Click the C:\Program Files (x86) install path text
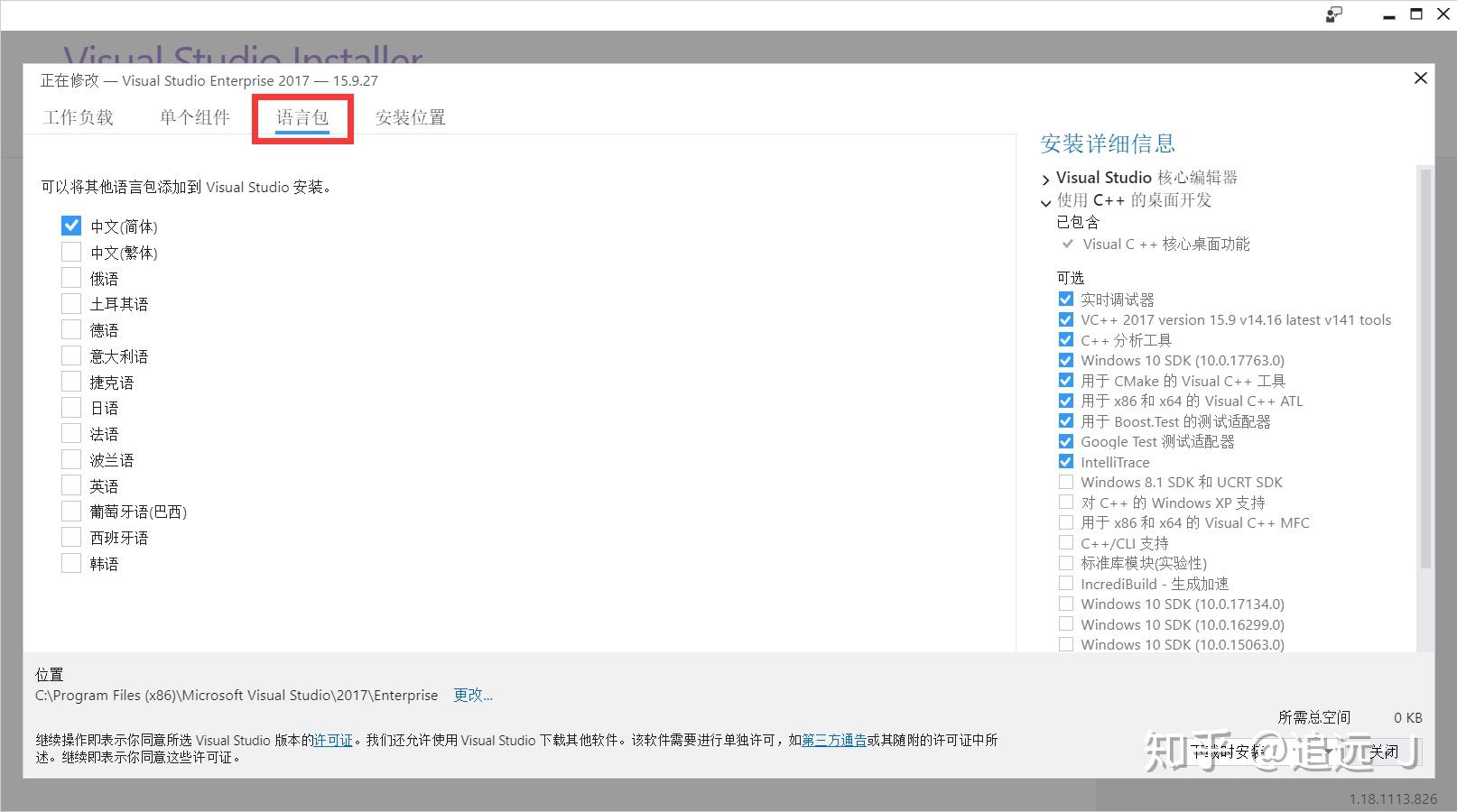 pyautogui.click(x=237, y=696)
